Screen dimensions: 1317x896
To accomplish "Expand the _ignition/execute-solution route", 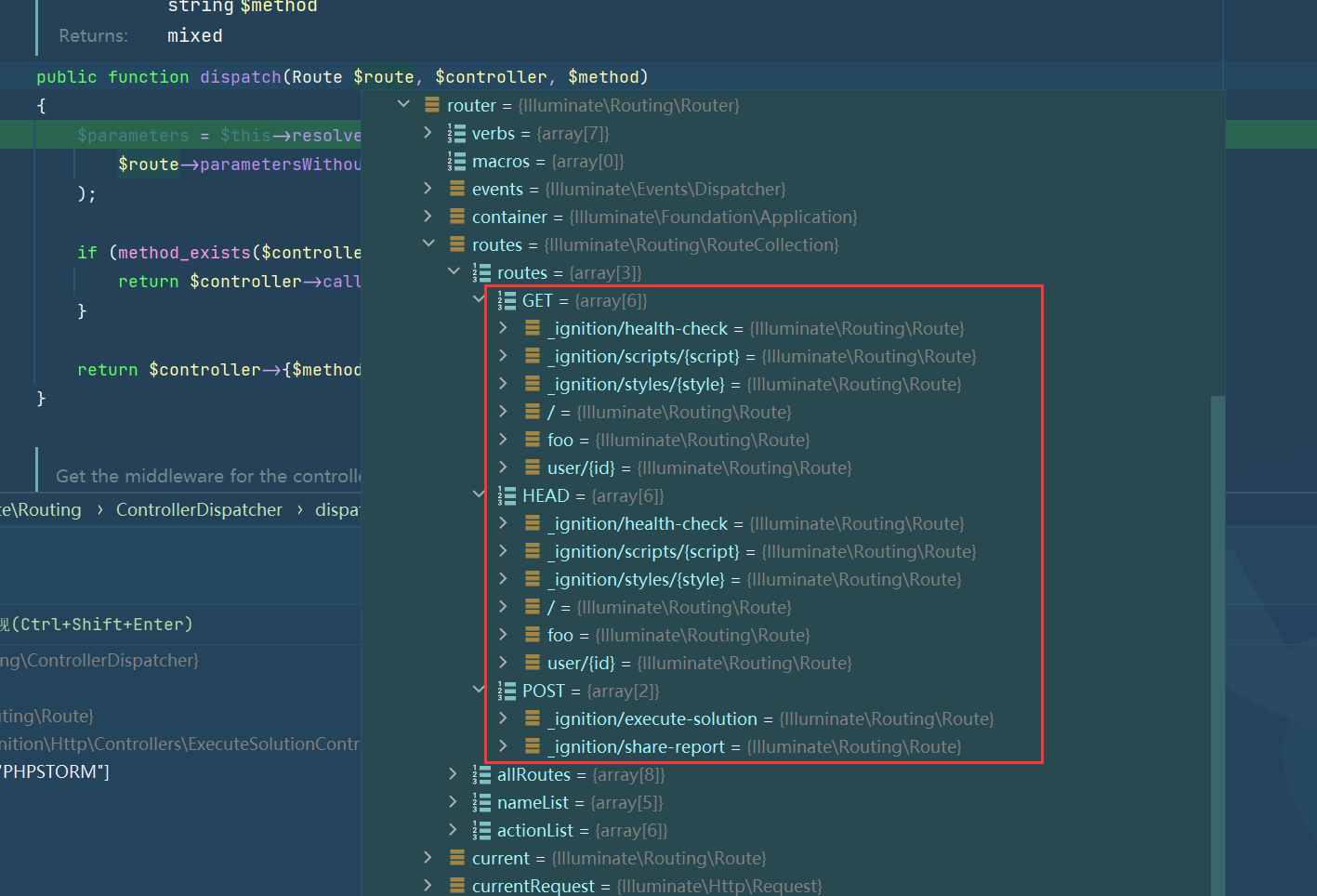I will click(x=503, y=718).
